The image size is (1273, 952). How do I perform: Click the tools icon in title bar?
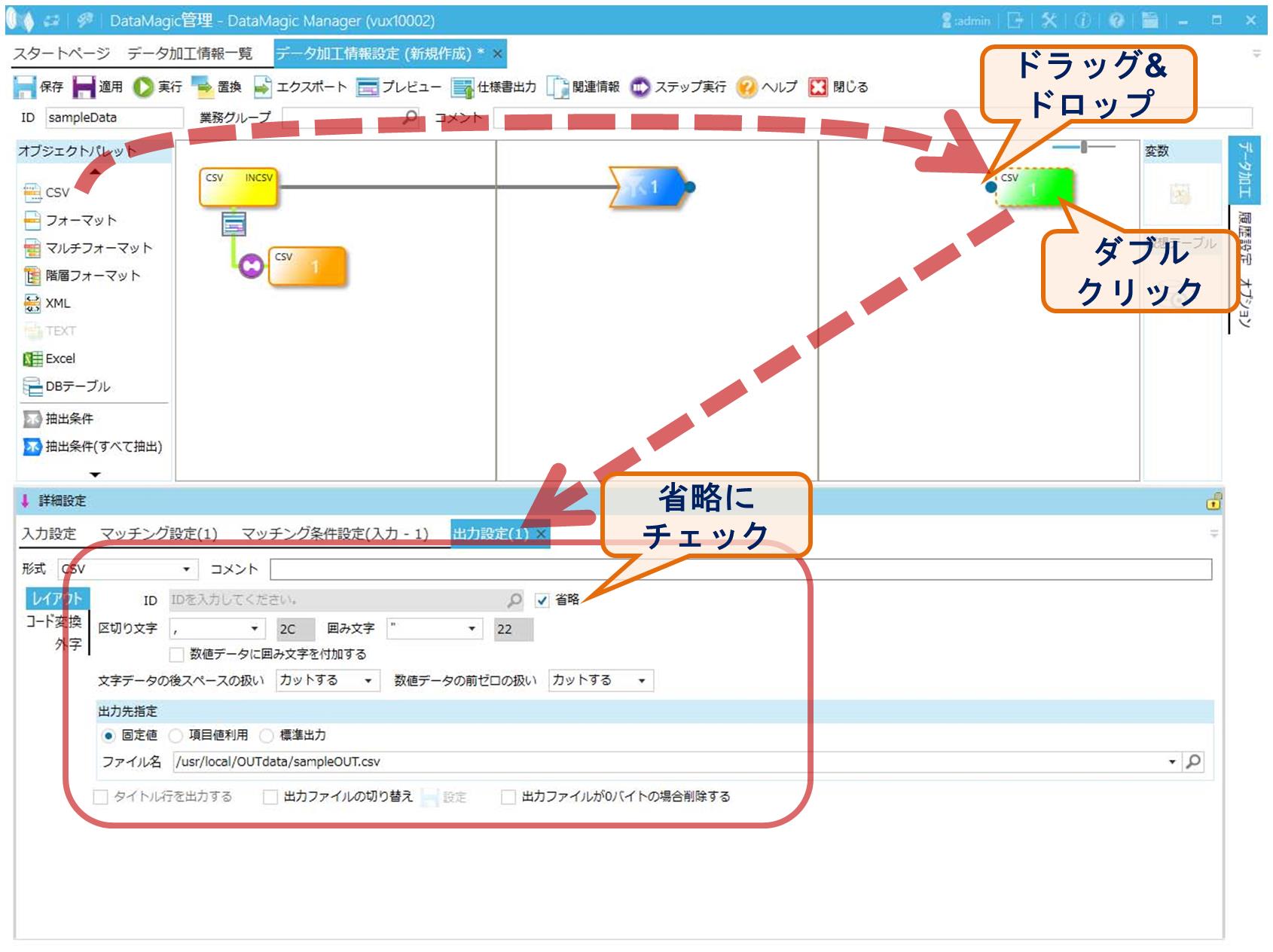click(x=1049, y=20)
